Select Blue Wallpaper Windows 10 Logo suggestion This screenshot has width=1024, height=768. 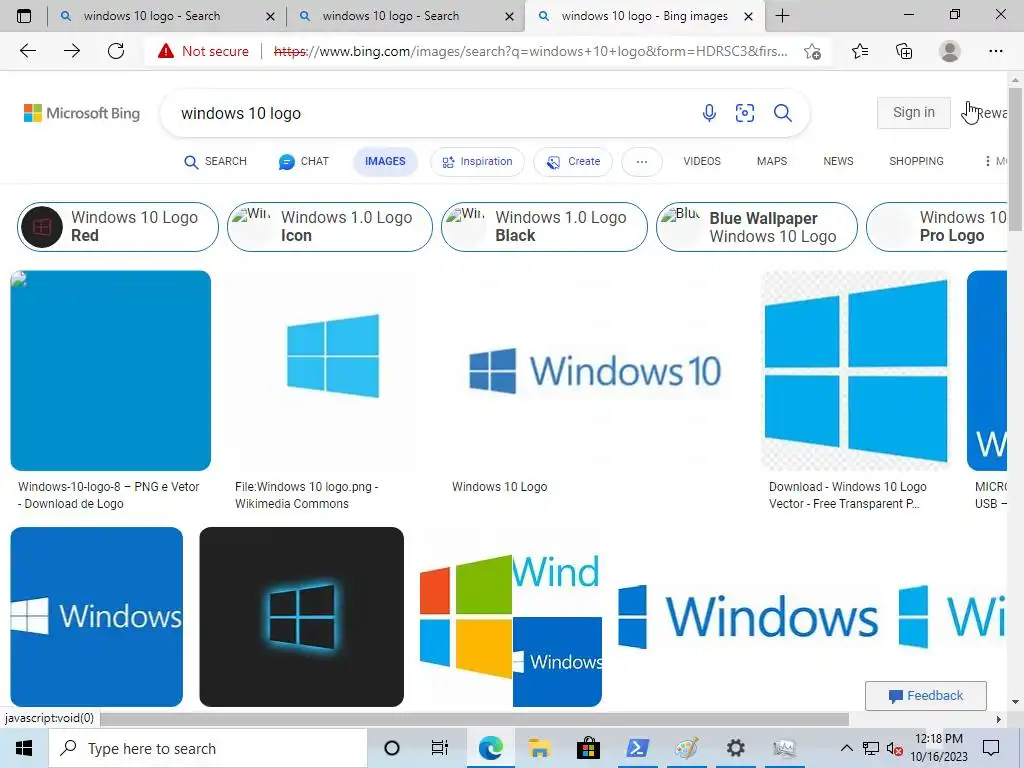point(757,227)
